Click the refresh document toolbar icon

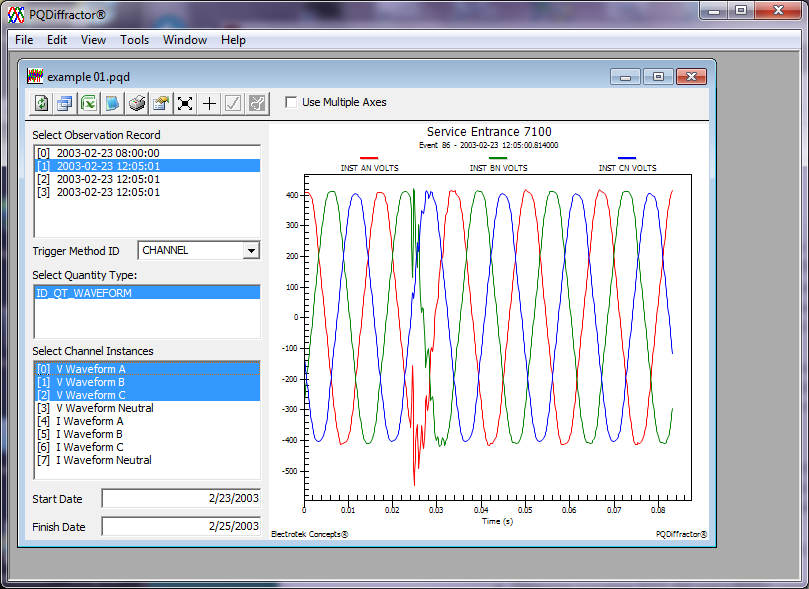click(41, 103)
